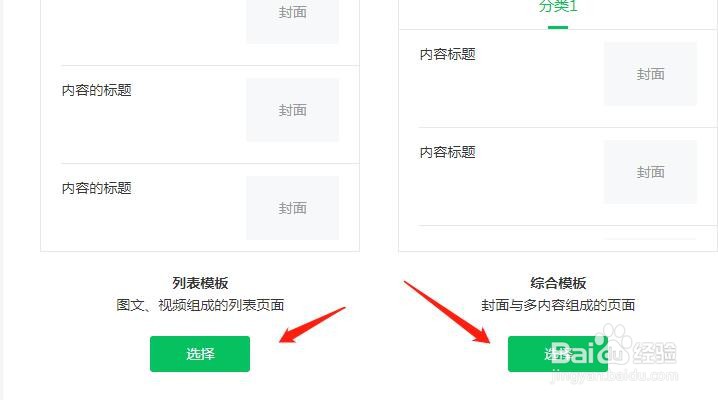The image size is (718, 400).
Task: Click the partially visible top 封面 thumbnail in list template
Action: pyautogui.click(x=293, y=22)
